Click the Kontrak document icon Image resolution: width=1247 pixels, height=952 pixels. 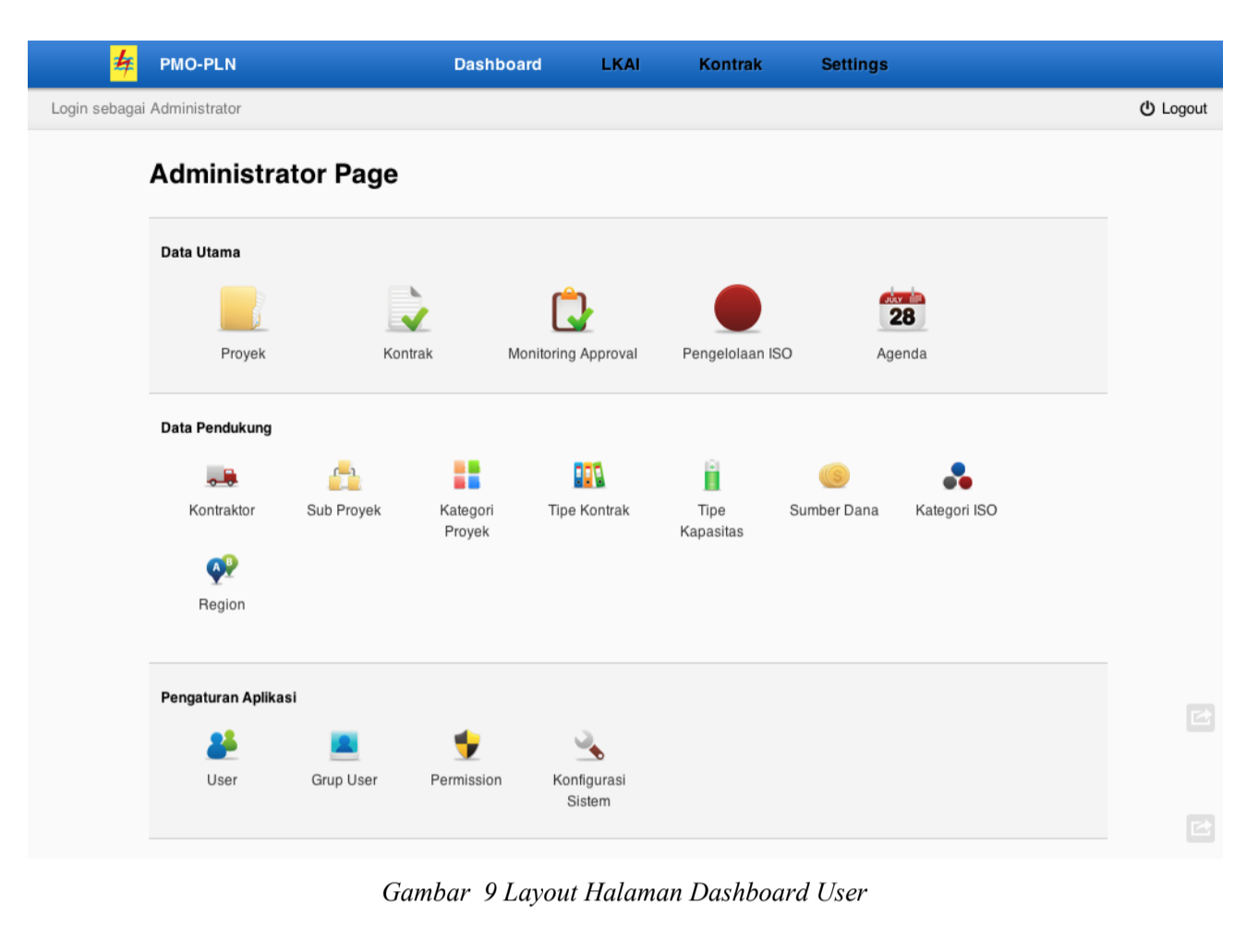coord(407,309)
